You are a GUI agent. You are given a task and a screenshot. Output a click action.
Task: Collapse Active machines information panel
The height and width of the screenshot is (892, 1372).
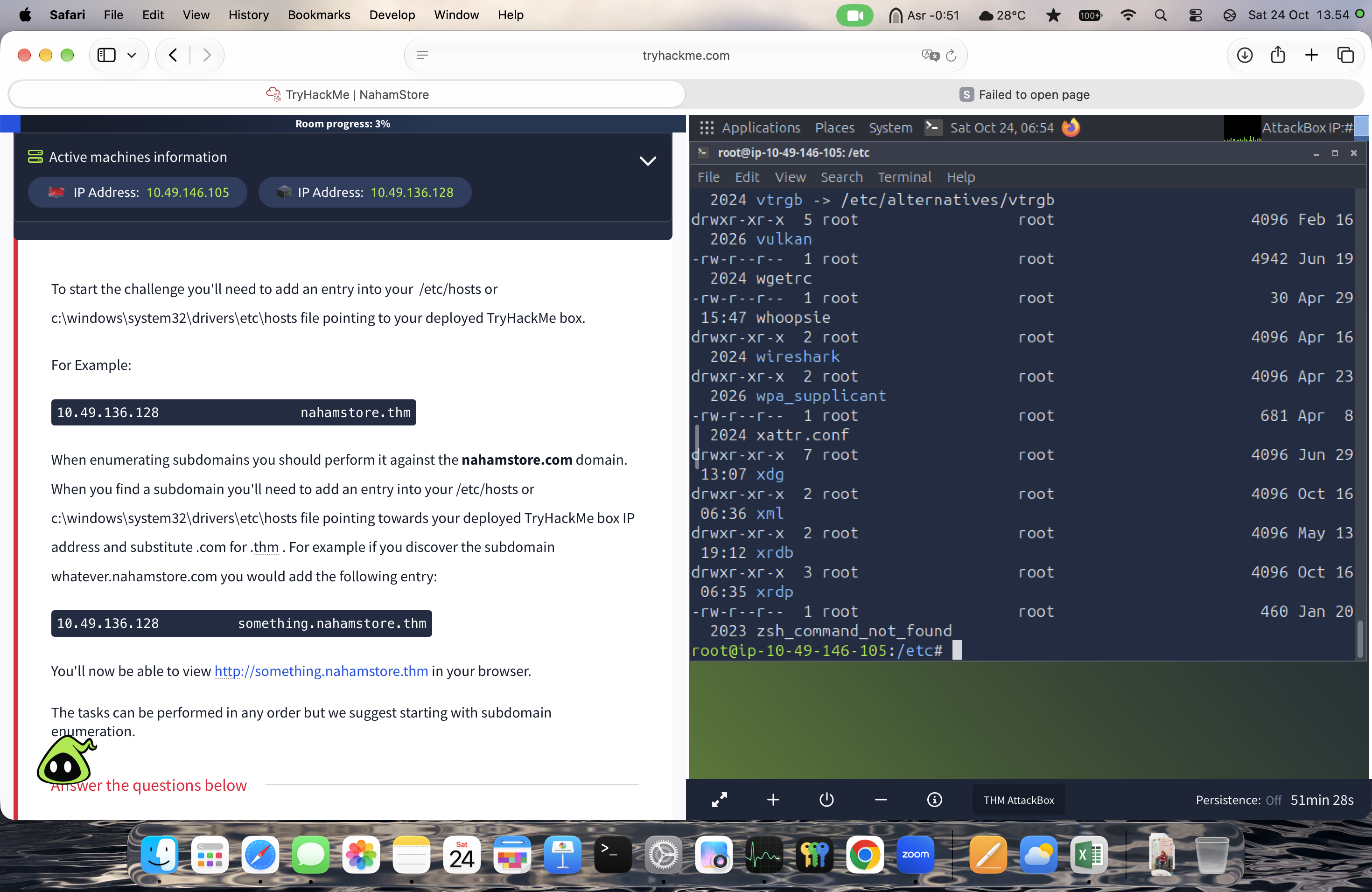[647, 161]
